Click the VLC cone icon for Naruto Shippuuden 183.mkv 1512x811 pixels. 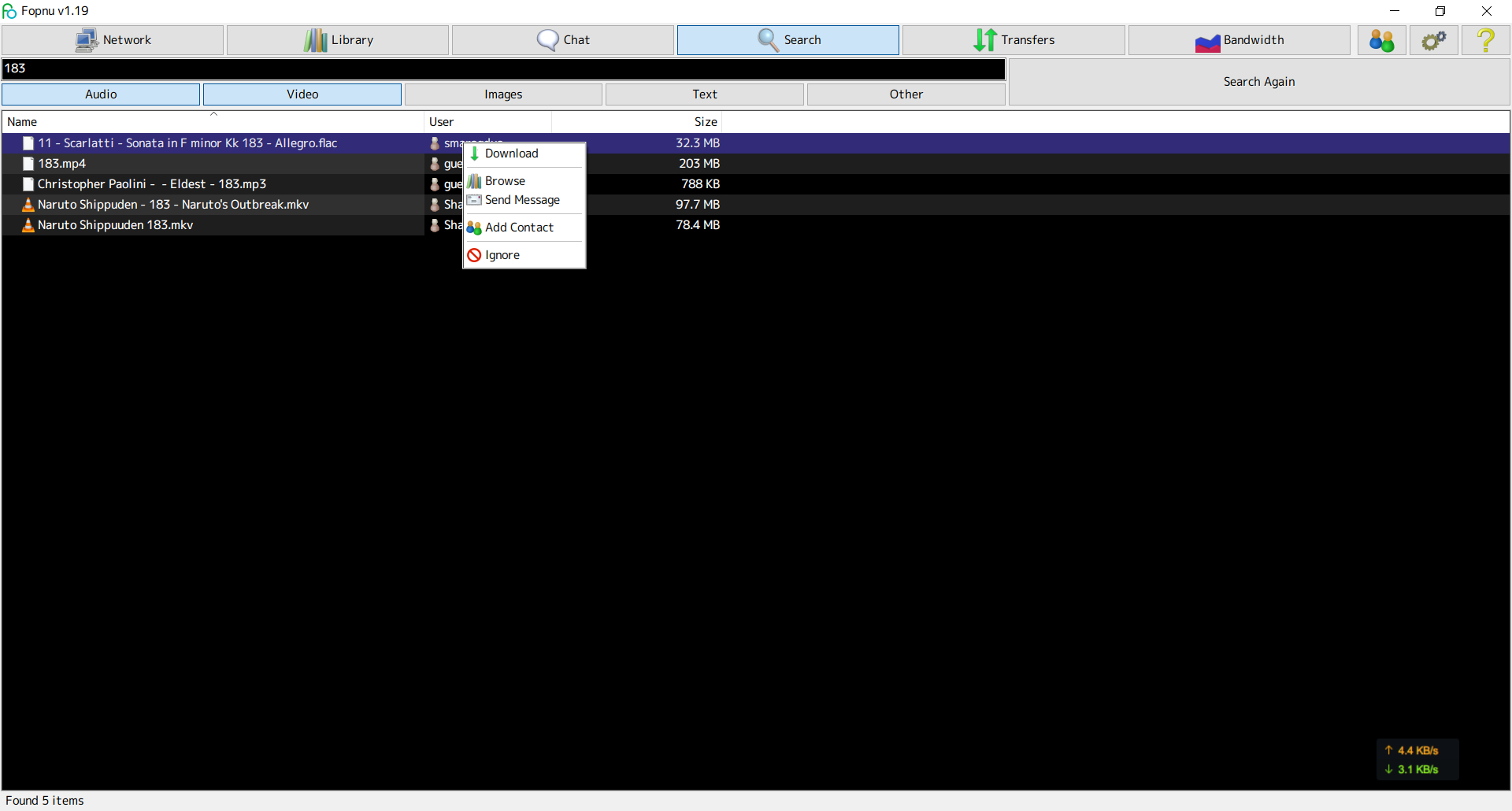[x=28, y=225]
